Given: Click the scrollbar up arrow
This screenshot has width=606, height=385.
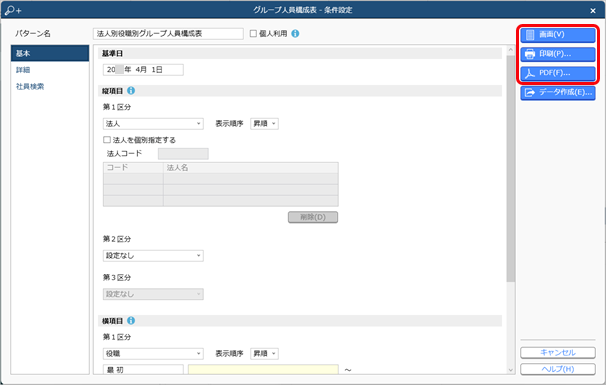Looking at the screenshot, I should coord(511,50).
